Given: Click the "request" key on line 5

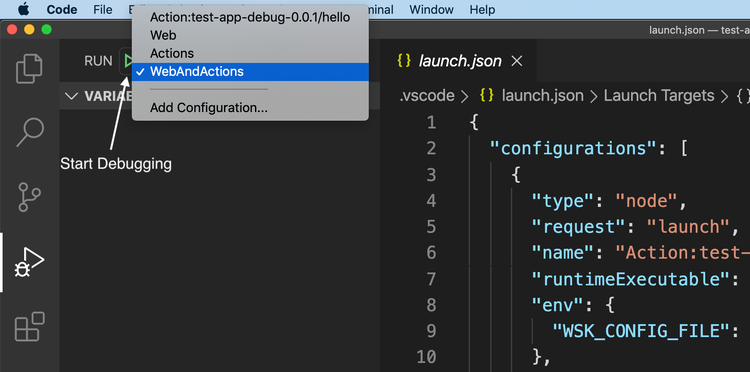Looking at the screenshot, I should [580, 227].
